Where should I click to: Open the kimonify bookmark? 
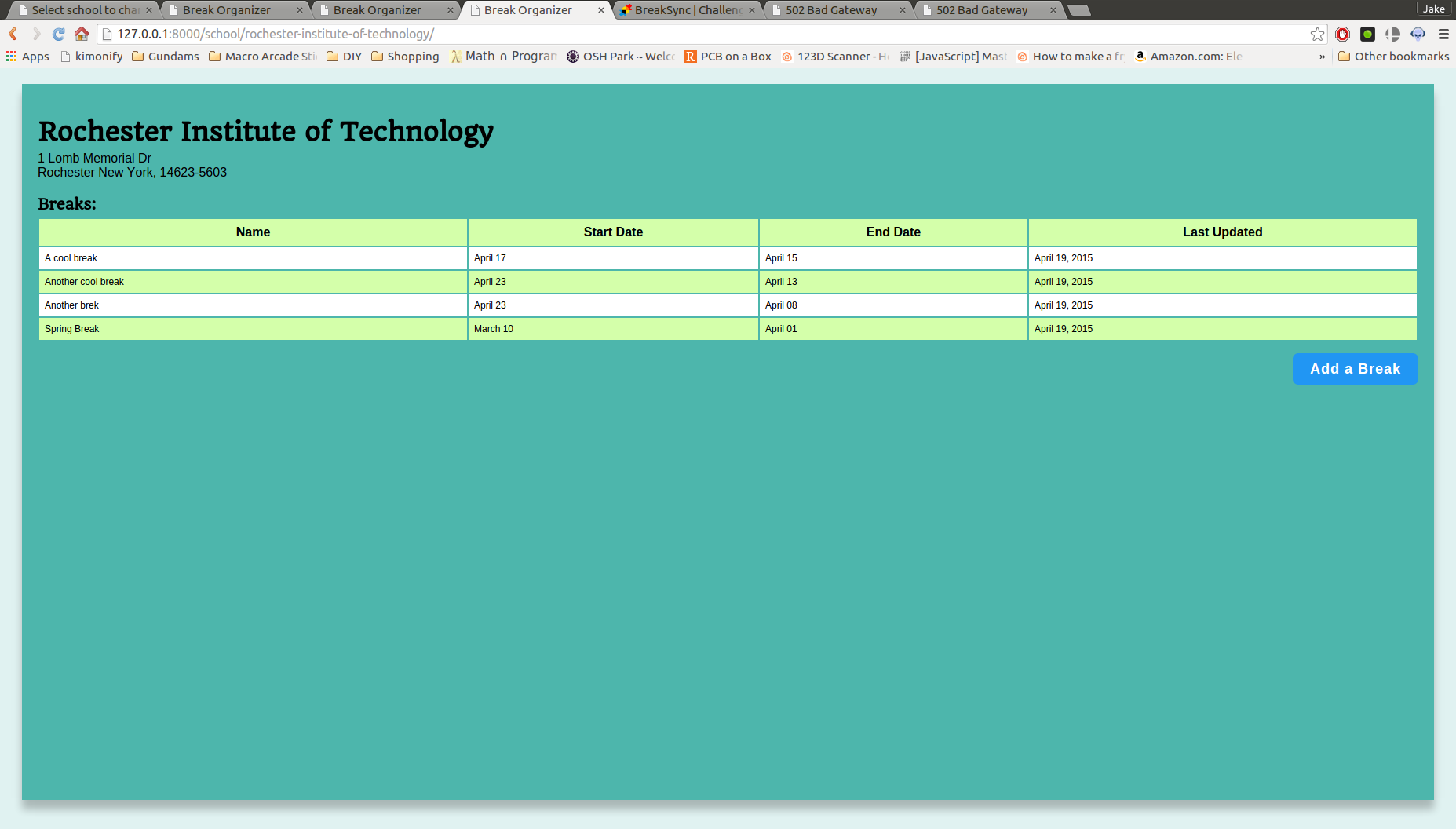tap(92, 57)
